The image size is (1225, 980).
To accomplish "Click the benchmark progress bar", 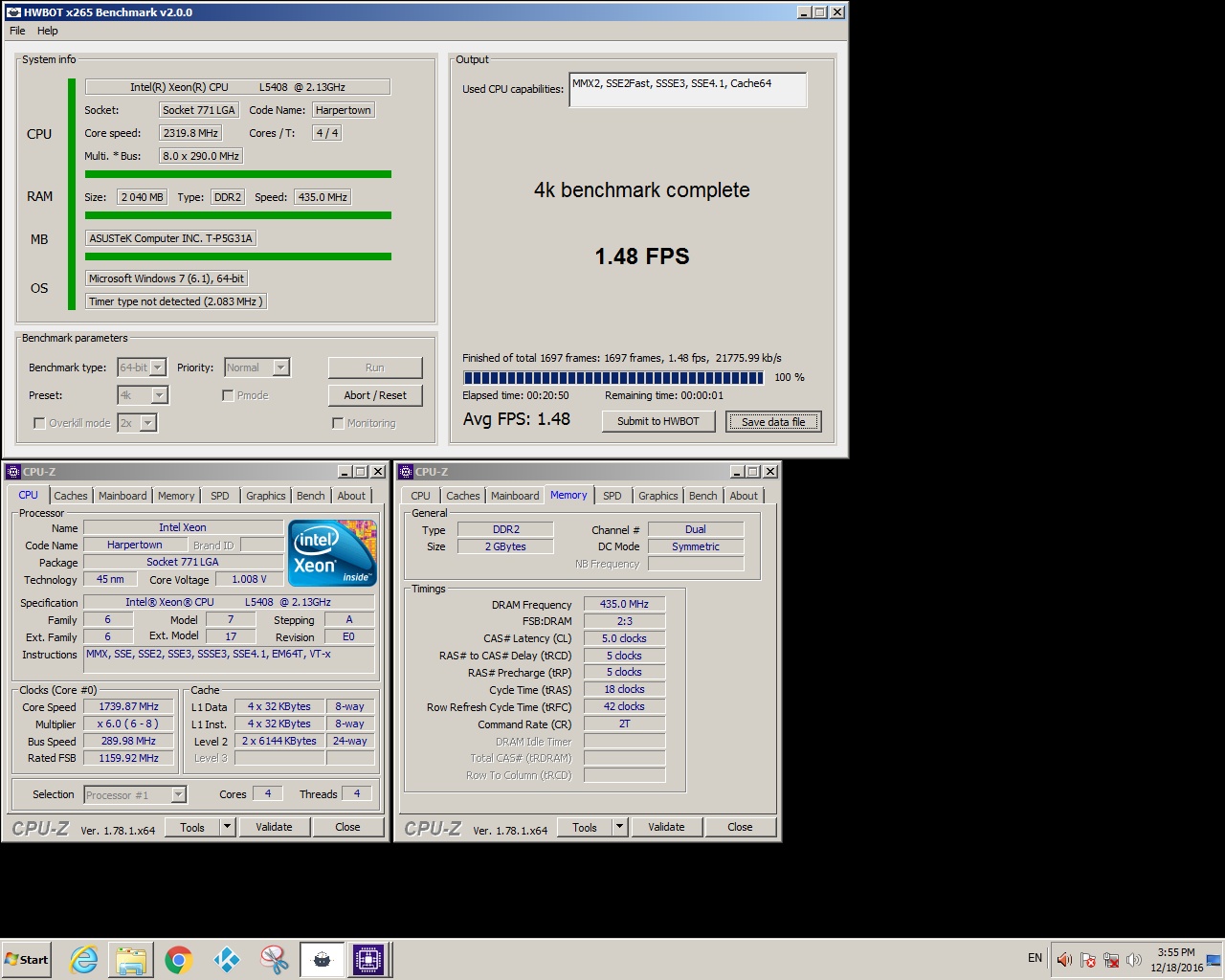I will (x=613, y=377).
